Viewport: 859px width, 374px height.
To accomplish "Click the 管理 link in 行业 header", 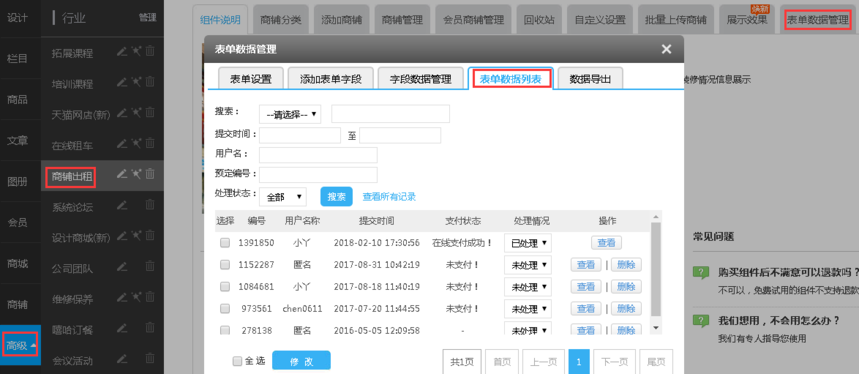I will pyautogui.click(x=147, y=18).
